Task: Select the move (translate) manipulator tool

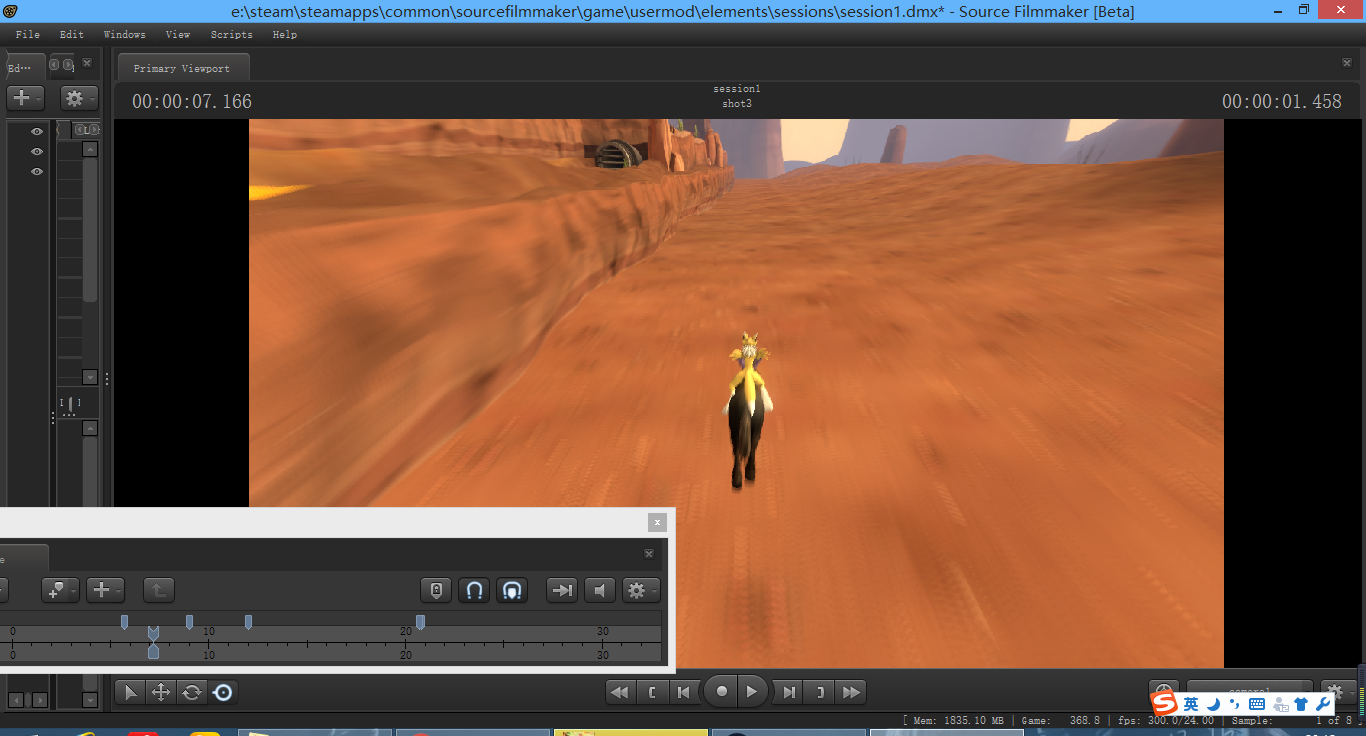Action: 160,692
